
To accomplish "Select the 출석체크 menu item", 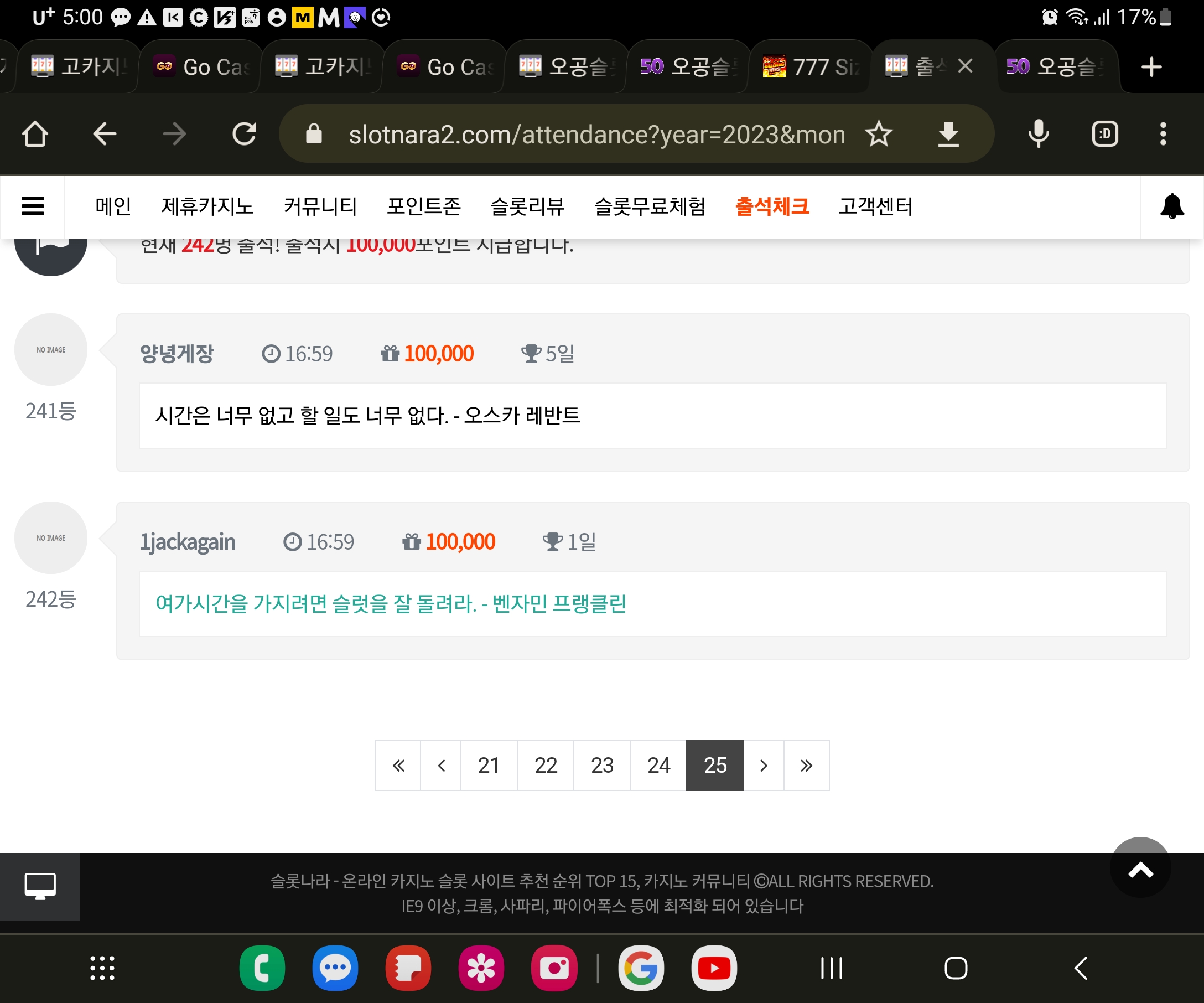I will (772, 206).
